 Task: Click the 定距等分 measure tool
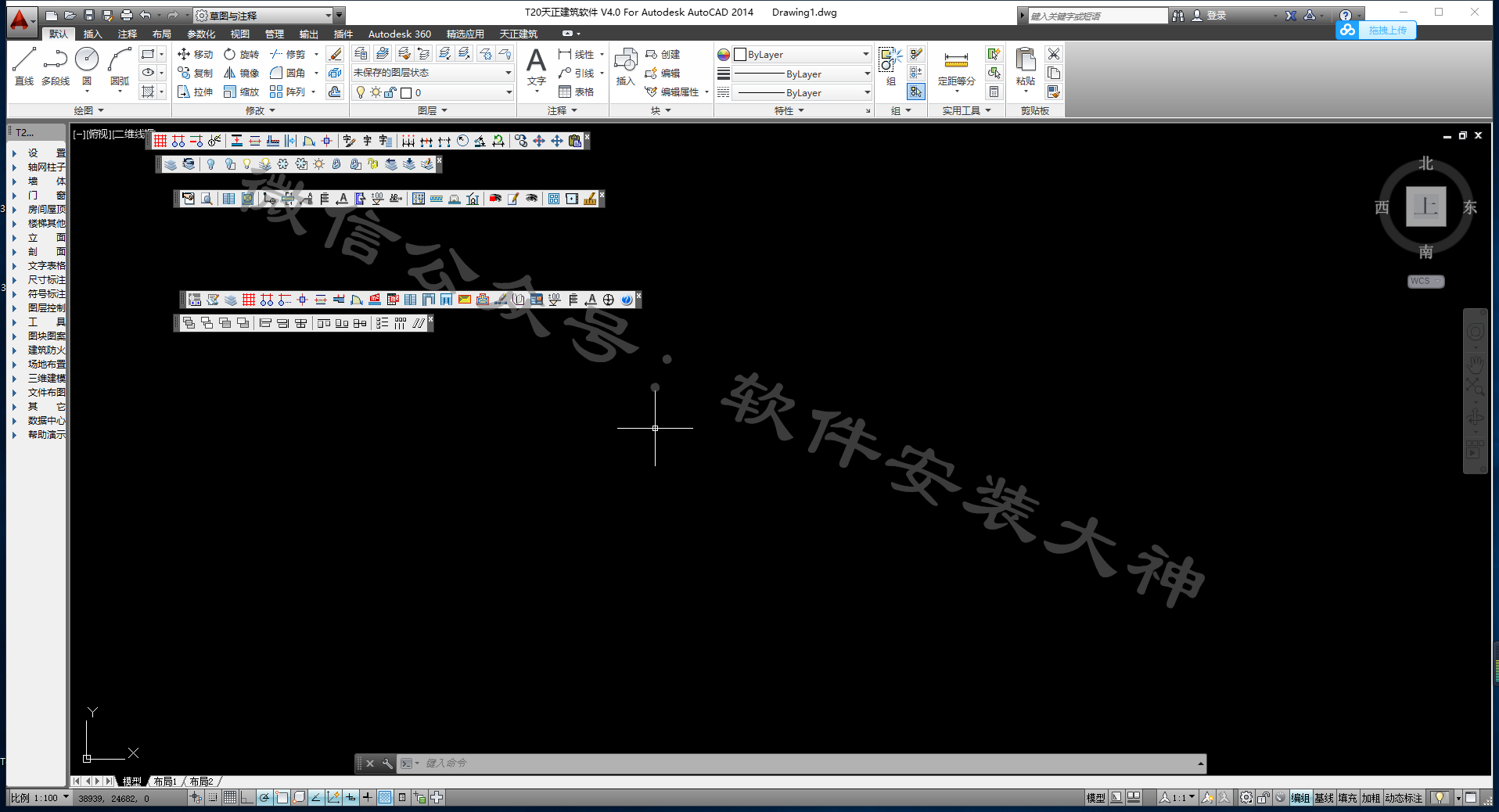pyautogui.click(x=956, y=67)
